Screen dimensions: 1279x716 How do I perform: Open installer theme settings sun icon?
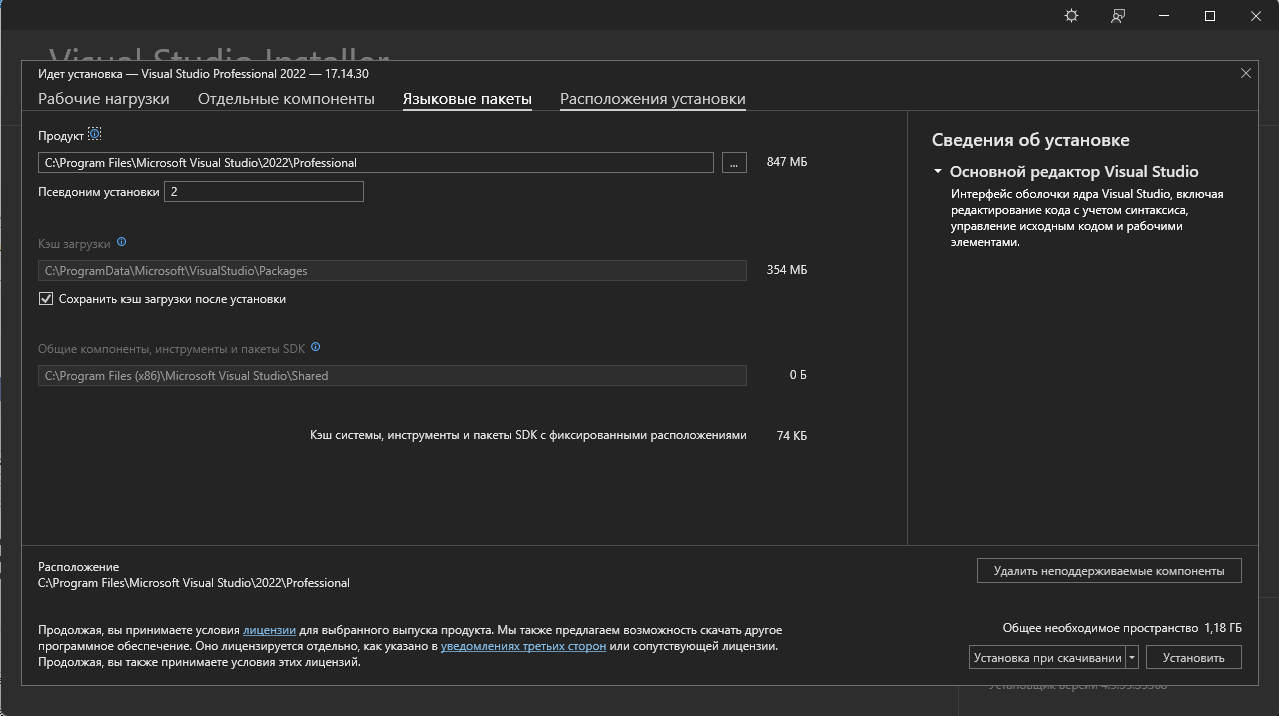point(1071,16)
